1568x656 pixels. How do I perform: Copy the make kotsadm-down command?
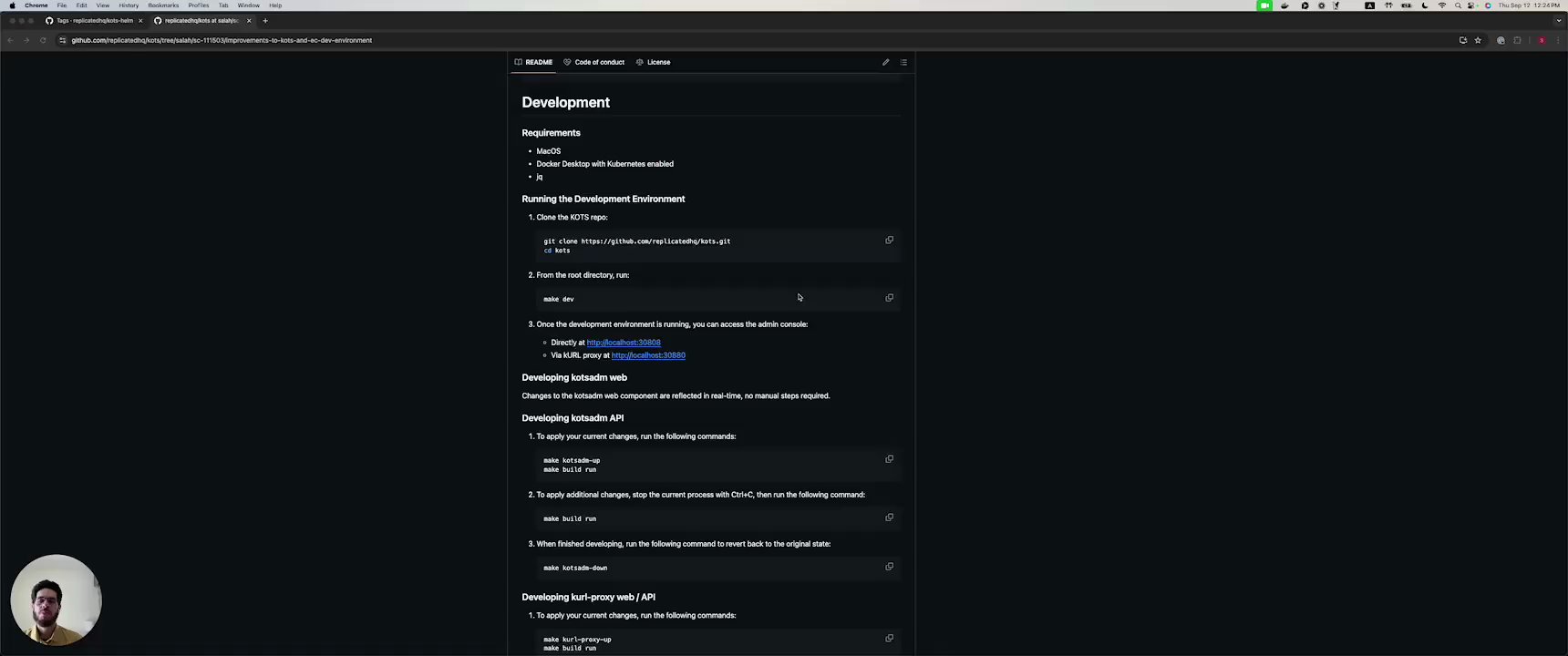tap(889, 567)
